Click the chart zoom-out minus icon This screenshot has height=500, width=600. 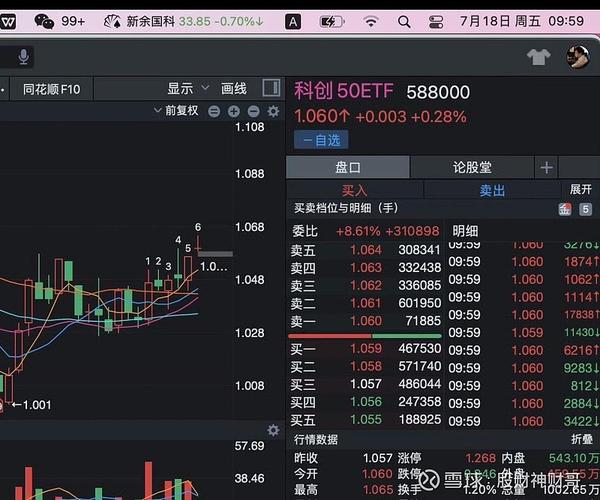(x=214, y=112)
